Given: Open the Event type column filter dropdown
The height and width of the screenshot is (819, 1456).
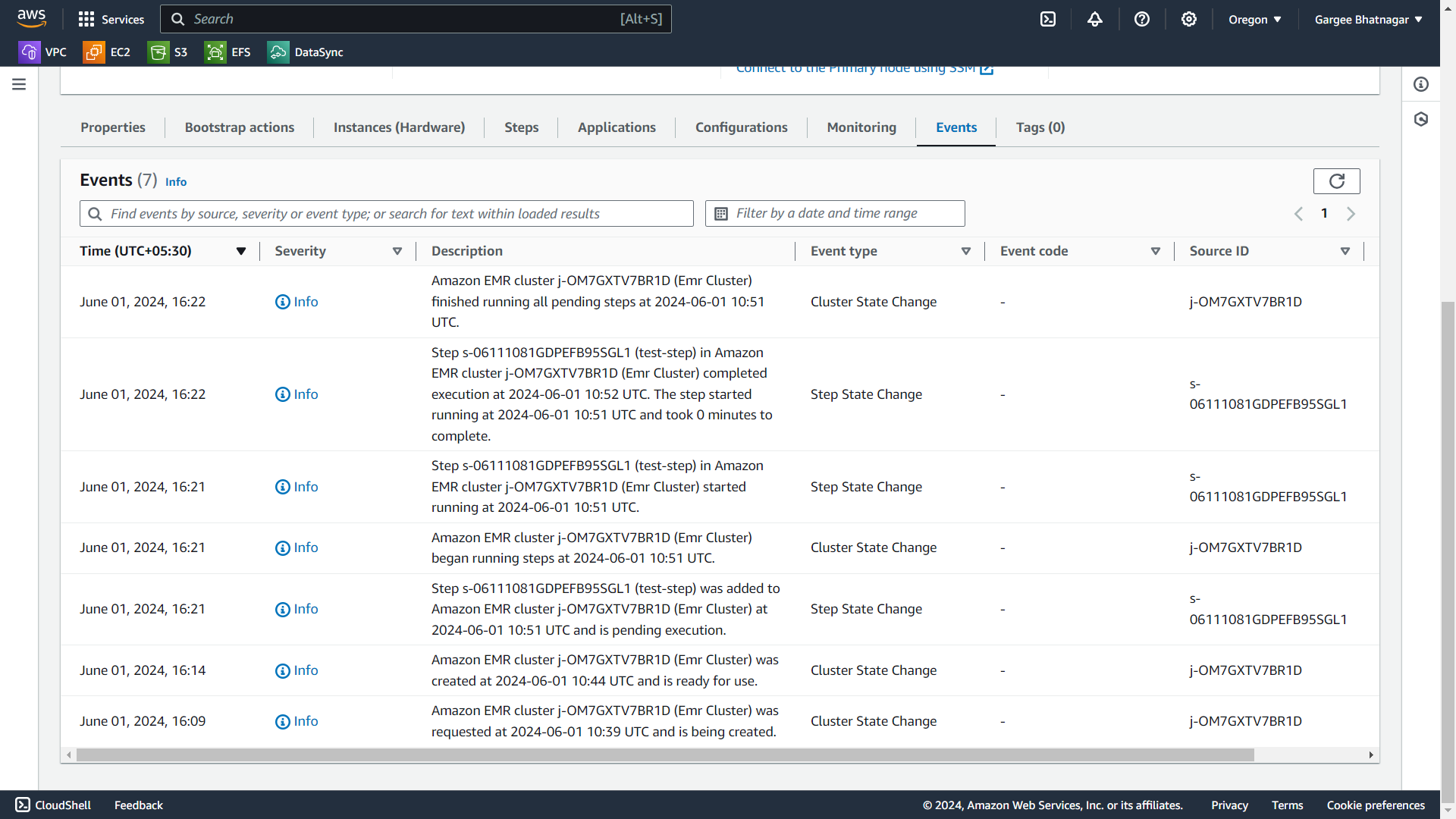Looking at the screenshot, I should (966, 251).
